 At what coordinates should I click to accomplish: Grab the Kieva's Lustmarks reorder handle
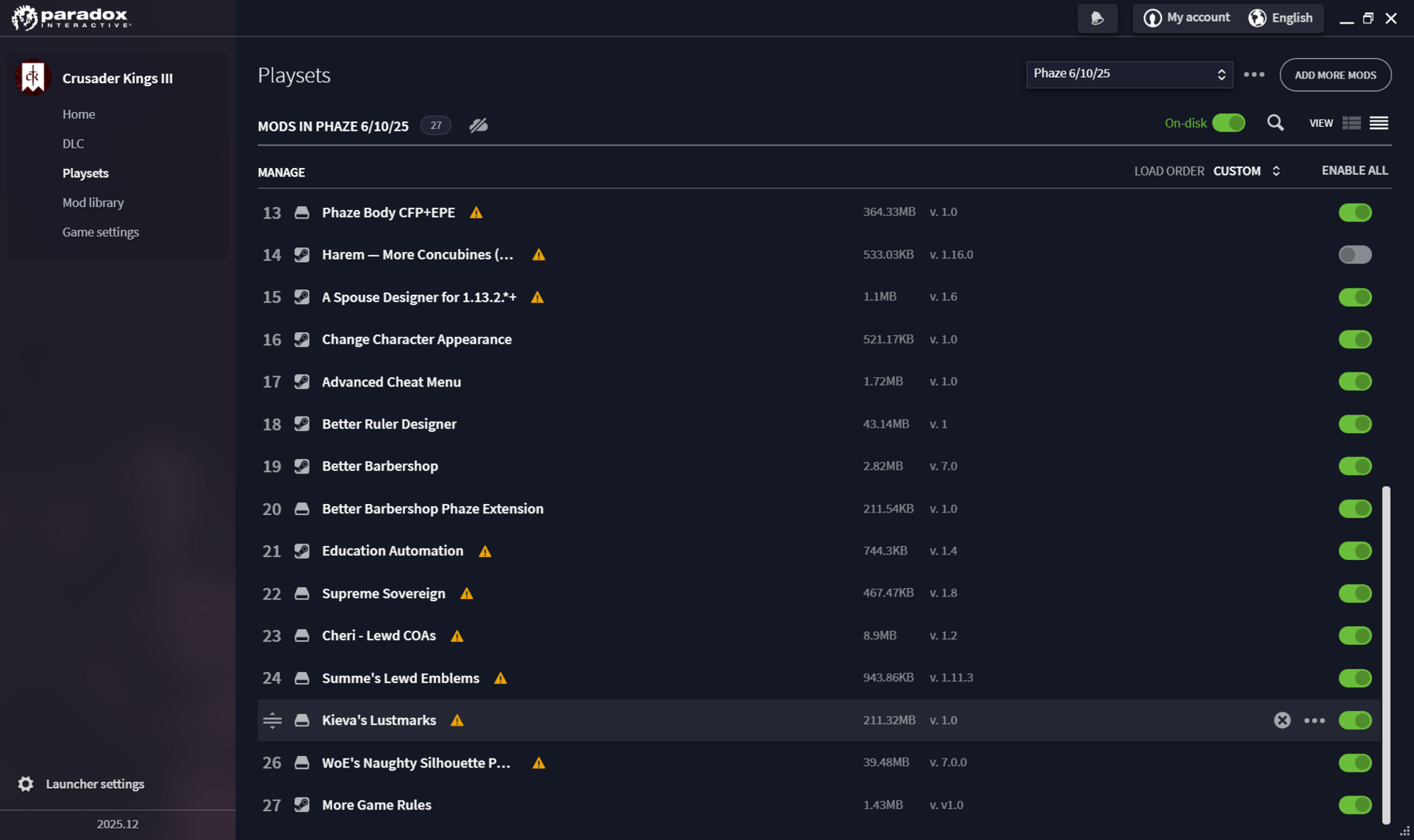[272, 720]
